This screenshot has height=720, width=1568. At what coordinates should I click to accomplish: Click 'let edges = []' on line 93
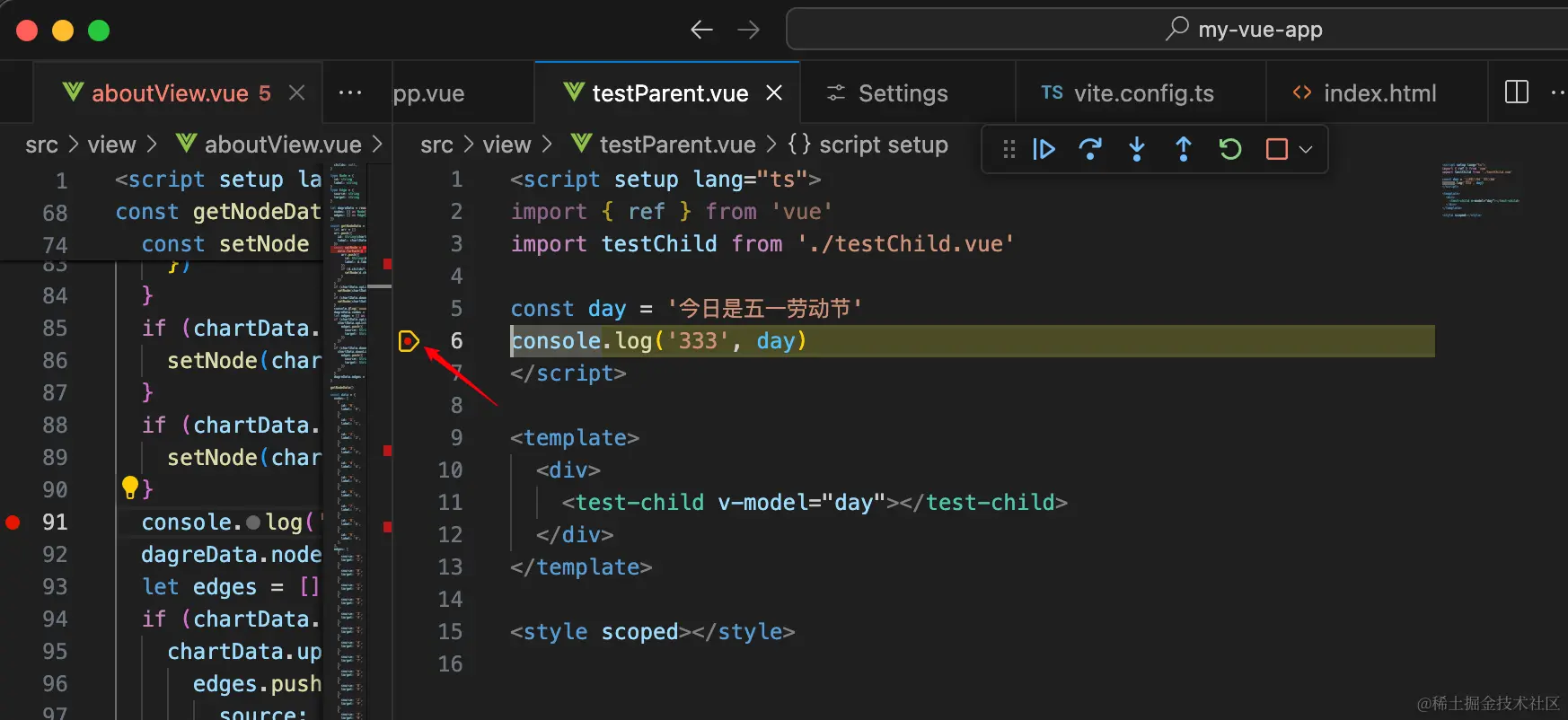click(231, 587)
